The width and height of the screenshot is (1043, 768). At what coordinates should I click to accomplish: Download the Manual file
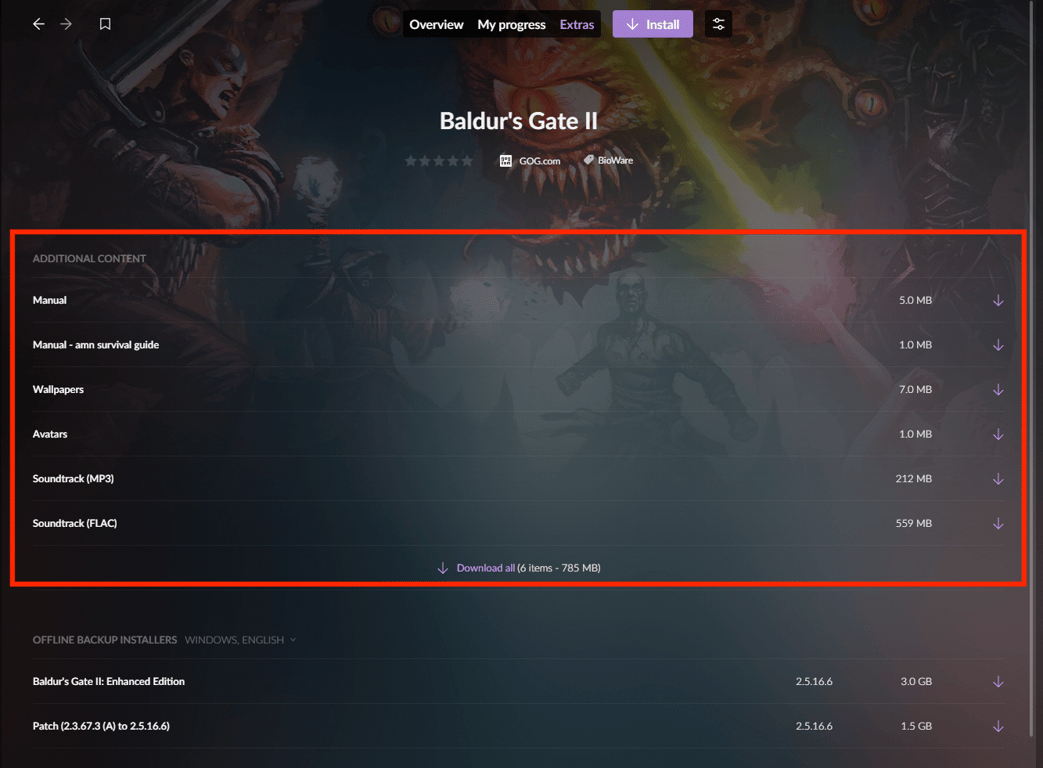click(x=998, y=301)
